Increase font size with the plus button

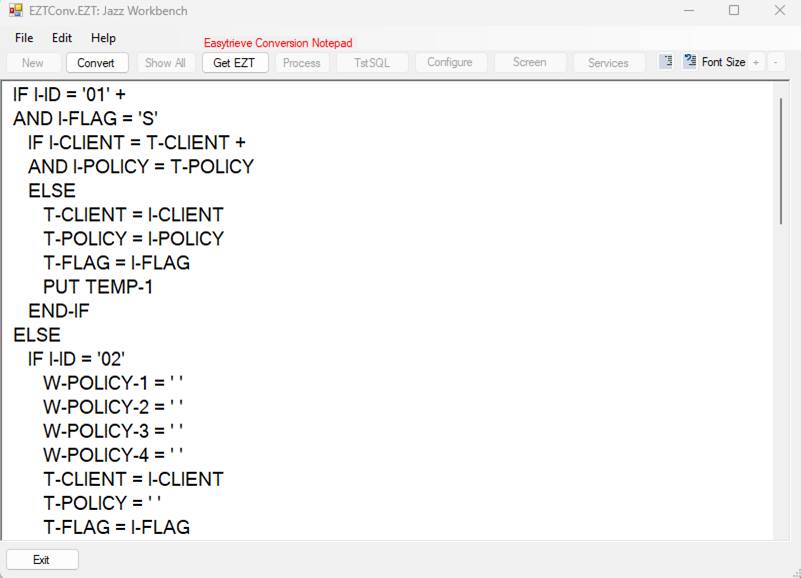coord(756,62)
